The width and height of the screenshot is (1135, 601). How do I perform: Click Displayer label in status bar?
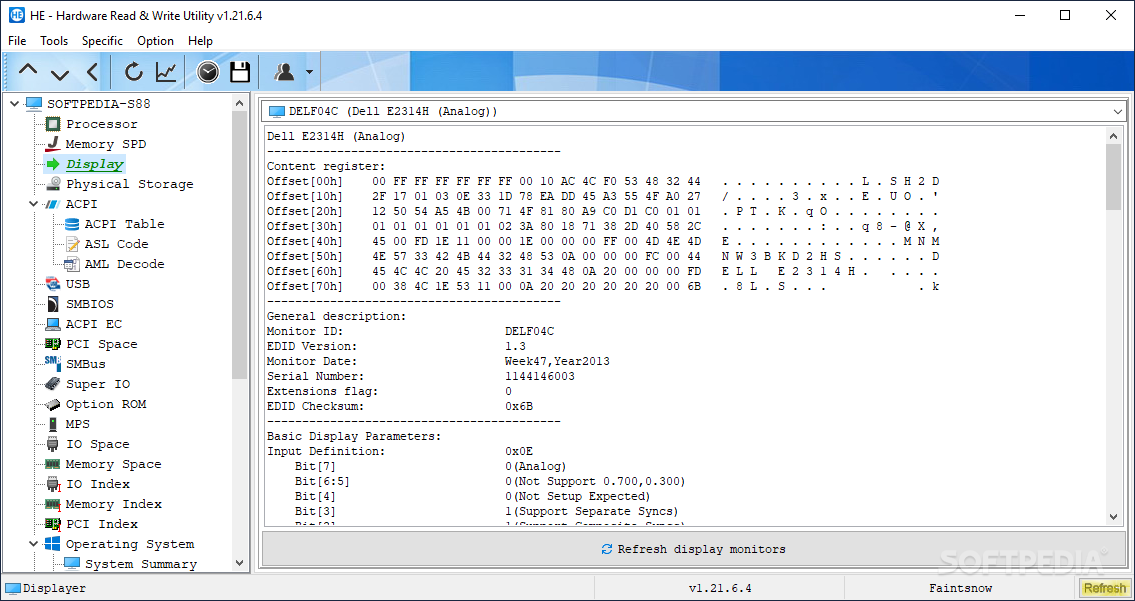(54, 588)
